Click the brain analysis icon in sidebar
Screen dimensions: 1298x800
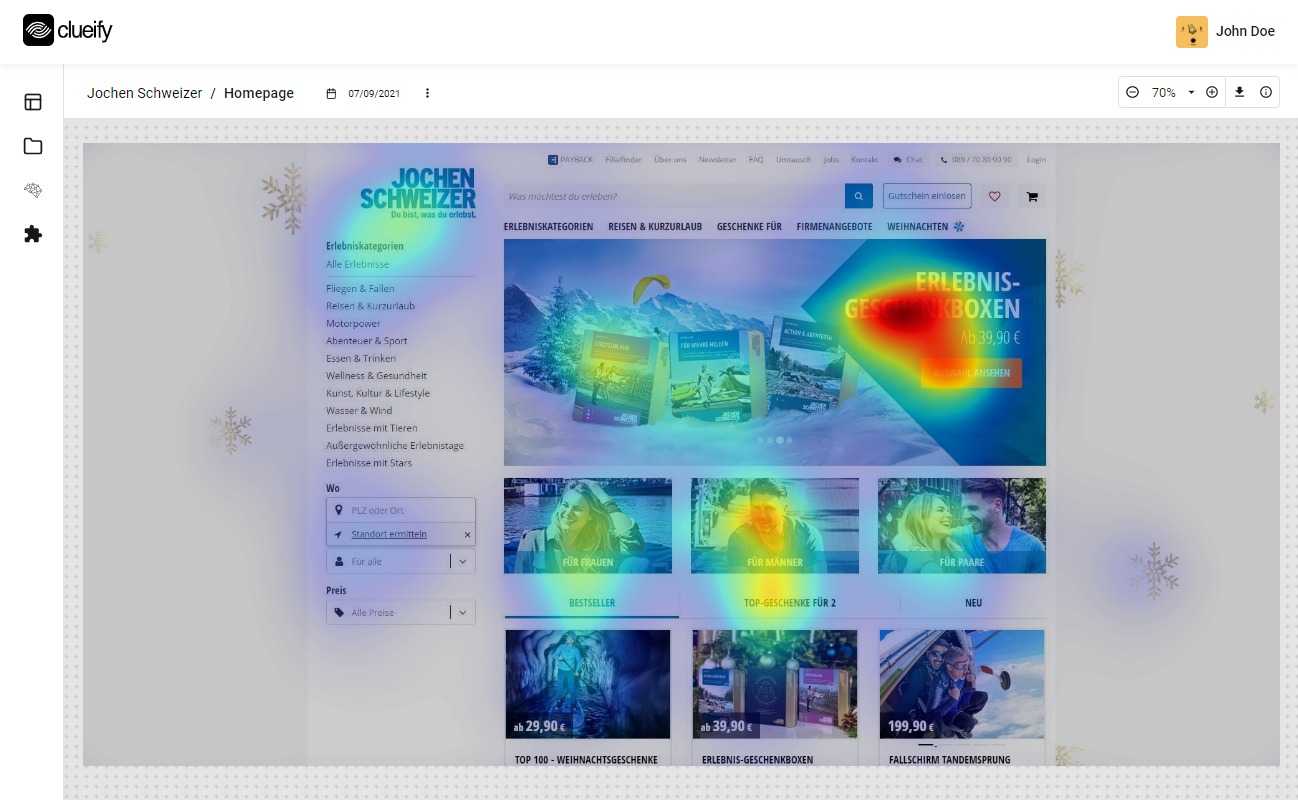[33, 190]
